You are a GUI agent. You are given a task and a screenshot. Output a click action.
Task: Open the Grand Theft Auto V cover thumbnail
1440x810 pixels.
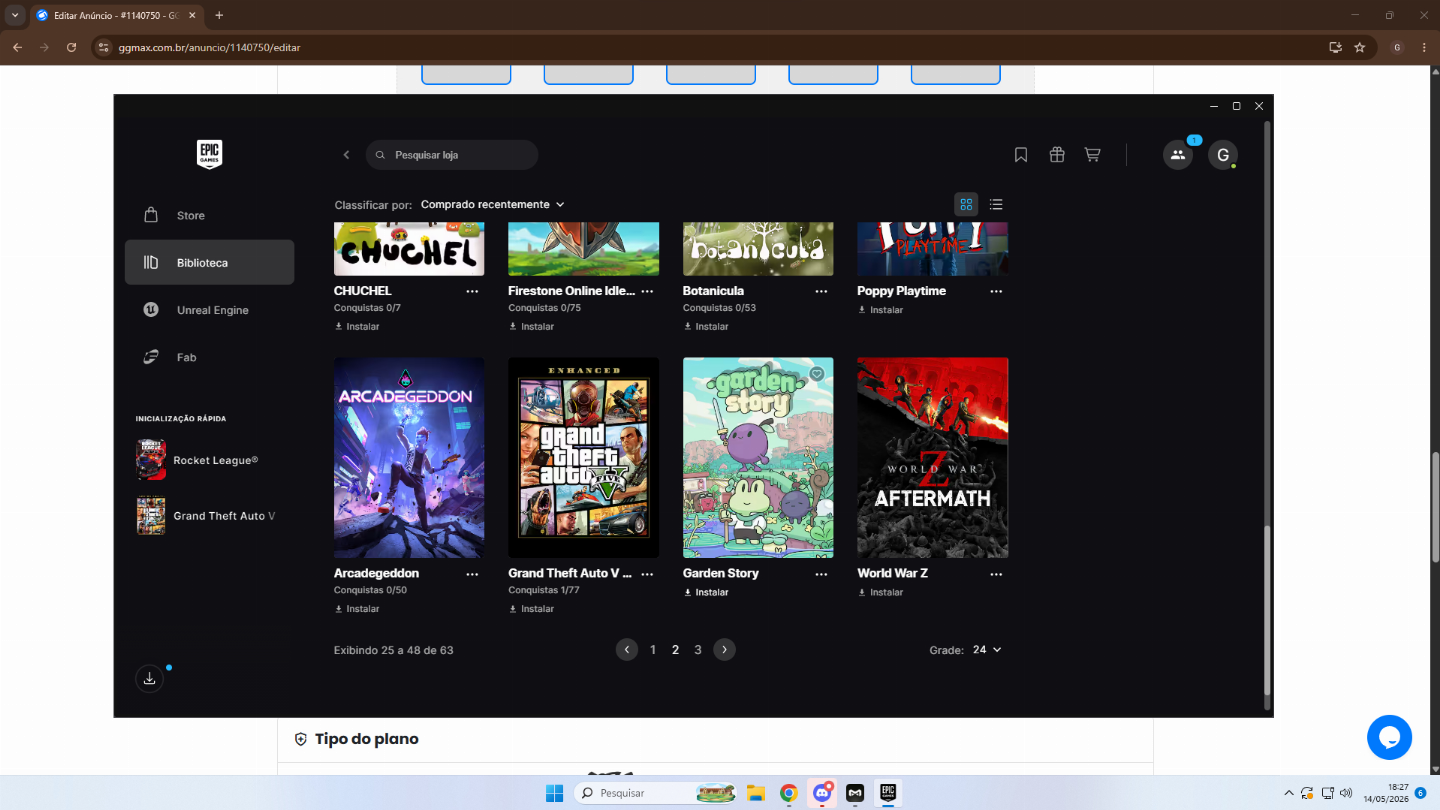point(583,458)
